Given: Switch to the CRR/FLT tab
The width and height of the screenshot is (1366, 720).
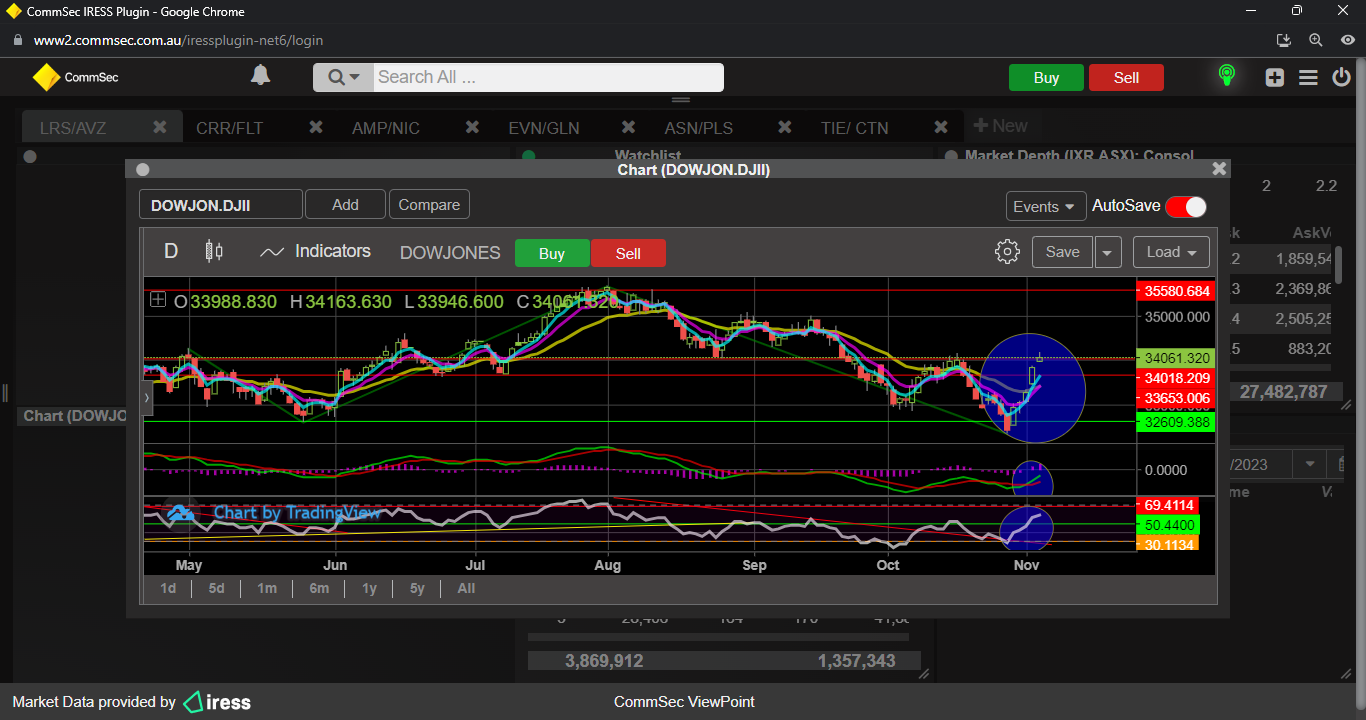Looking at the screenshot, I should tap(230, 128).
